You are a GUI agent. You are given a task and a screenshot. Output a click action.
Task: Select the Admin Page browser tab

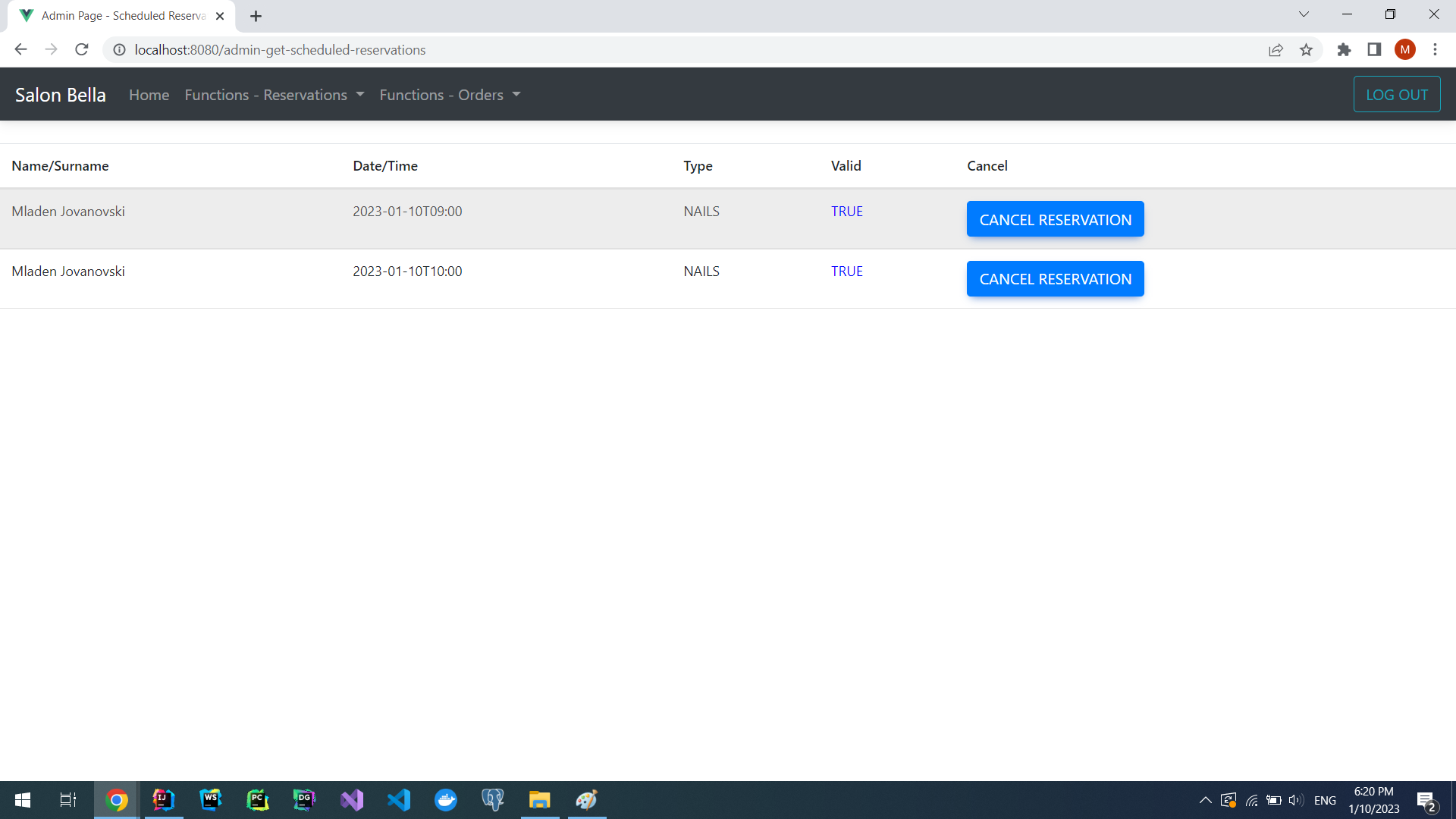(121, 16)
